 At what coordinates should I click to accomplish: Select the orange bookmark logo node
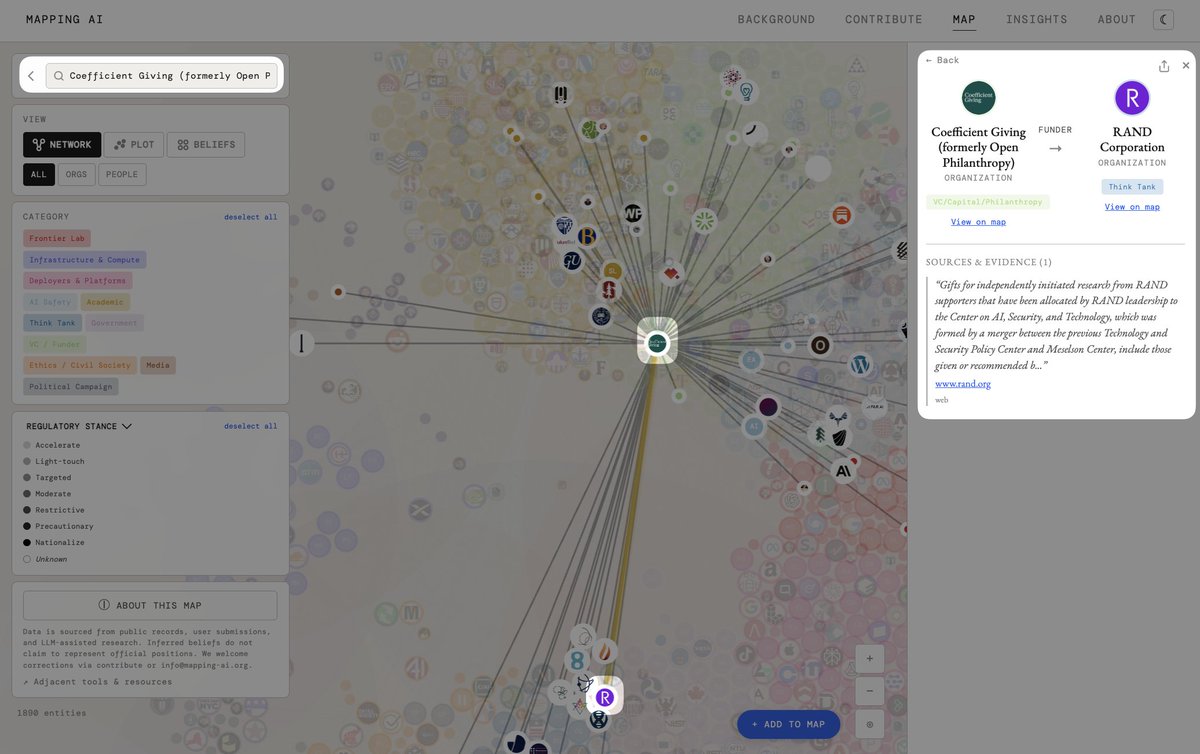point(842,215)
